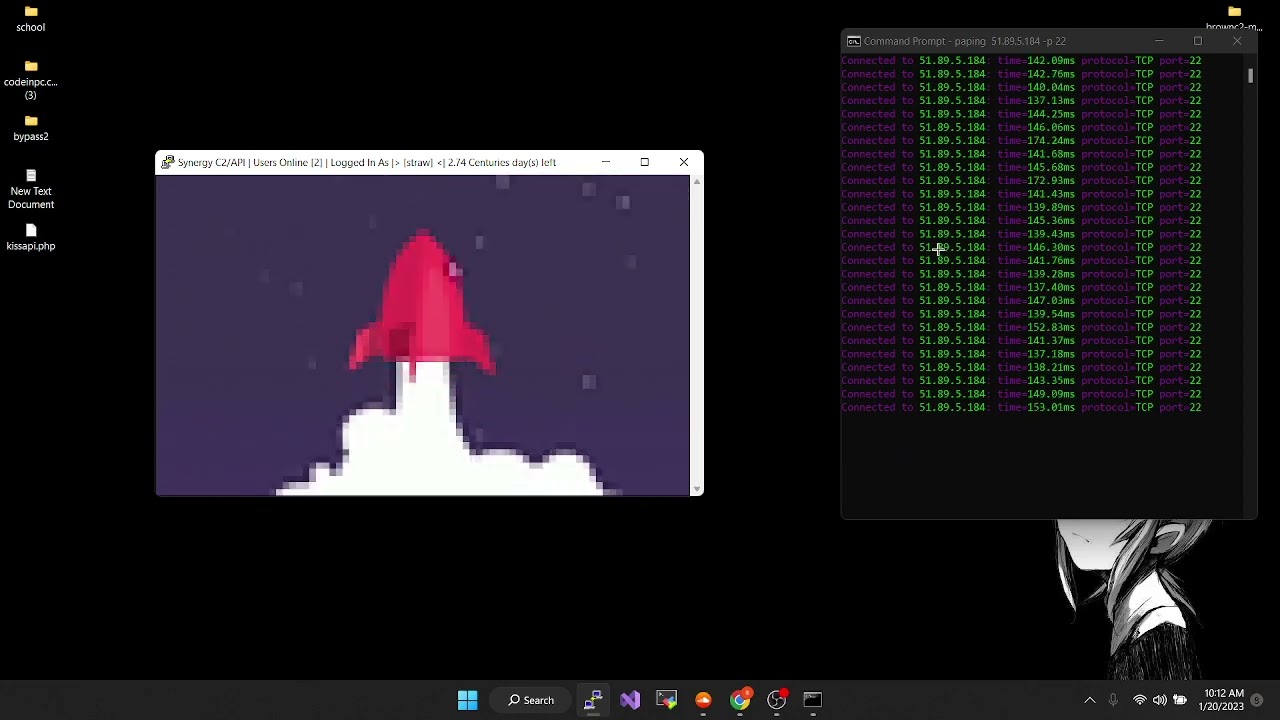Open the kissapi.php file
This screenshot has width=1280, height=720.
pyautogui.click(x=30, y=237)
